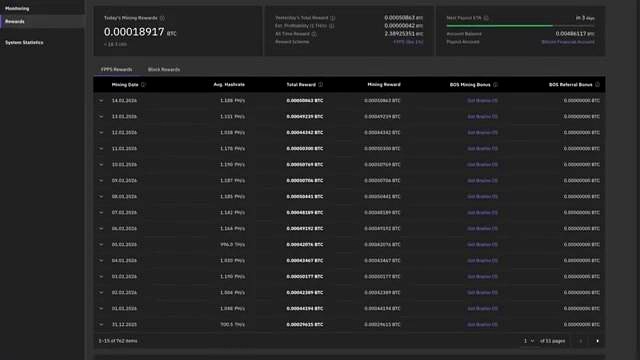
Task: Expand the 06.01.2026 reward row
Action: pyautogui.click(x=101, y=229)
